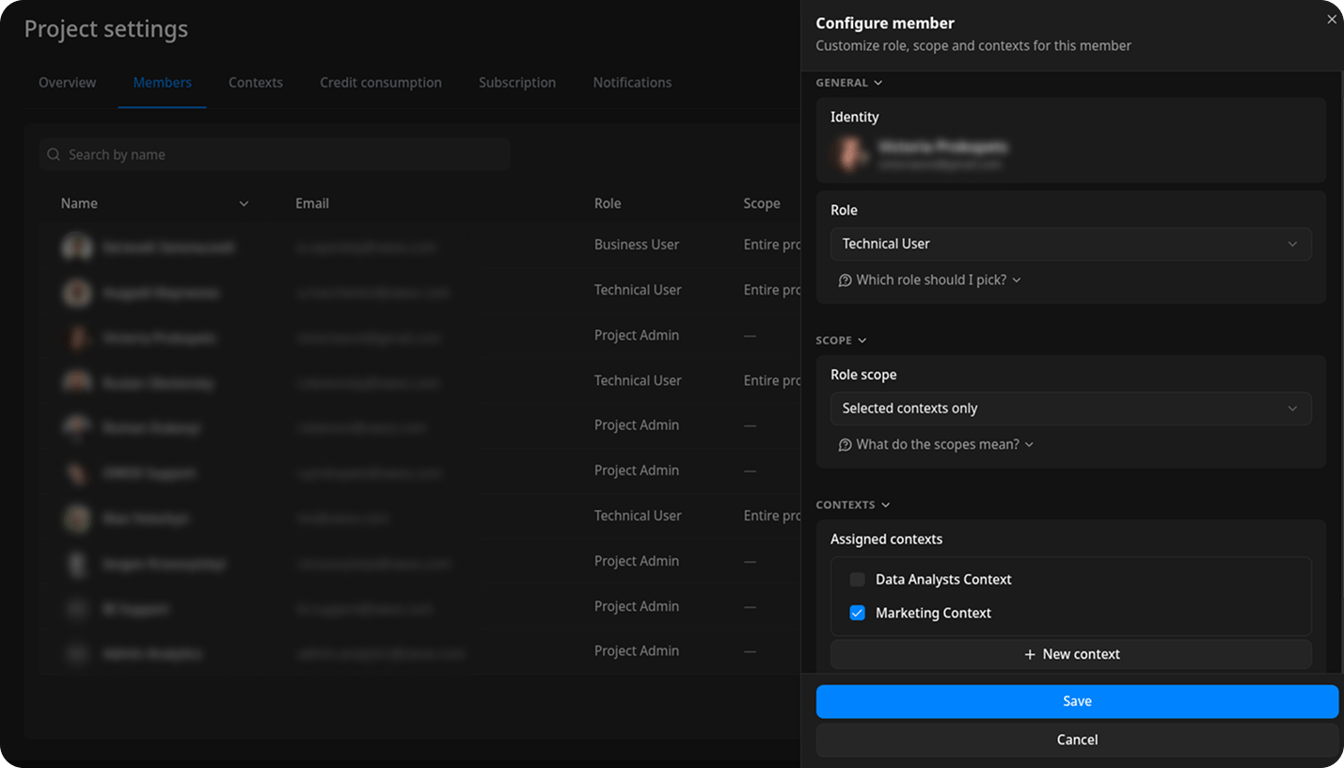Image resolution: width=1344 pixels, height=768 pixels.
Task: Select the Members tab
Action: [x=162, y=83]
